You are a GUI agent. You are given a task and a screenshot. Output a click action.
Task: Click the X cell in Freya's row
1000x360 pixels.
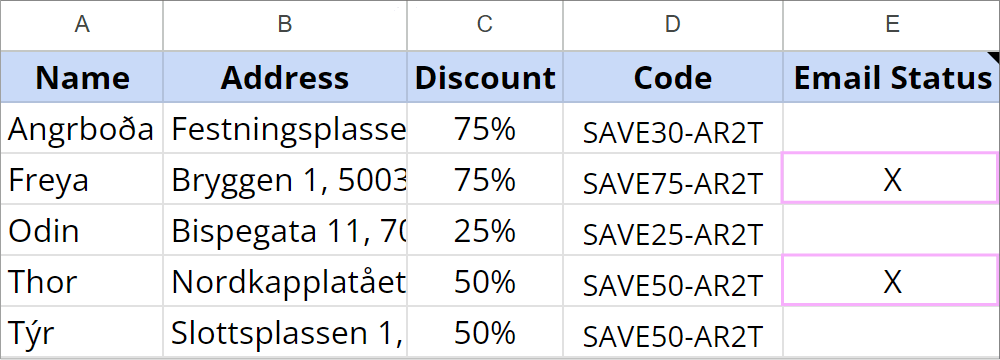pyautogui.click(x=892, y=178)
